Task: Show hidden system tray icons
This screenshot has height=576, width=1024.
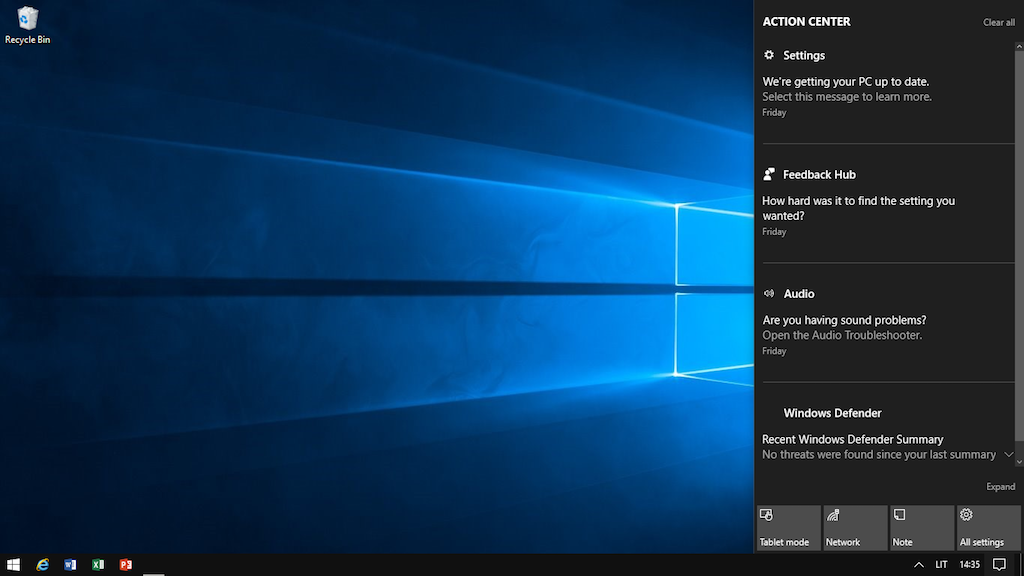Action: click(x=918, y=565)
